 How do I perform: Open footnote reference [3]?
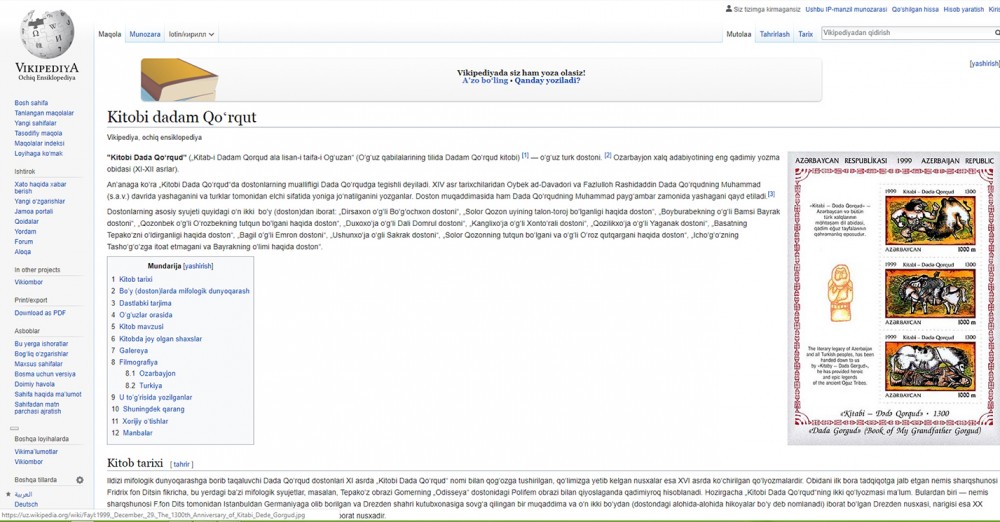click(x=771, y=194)
